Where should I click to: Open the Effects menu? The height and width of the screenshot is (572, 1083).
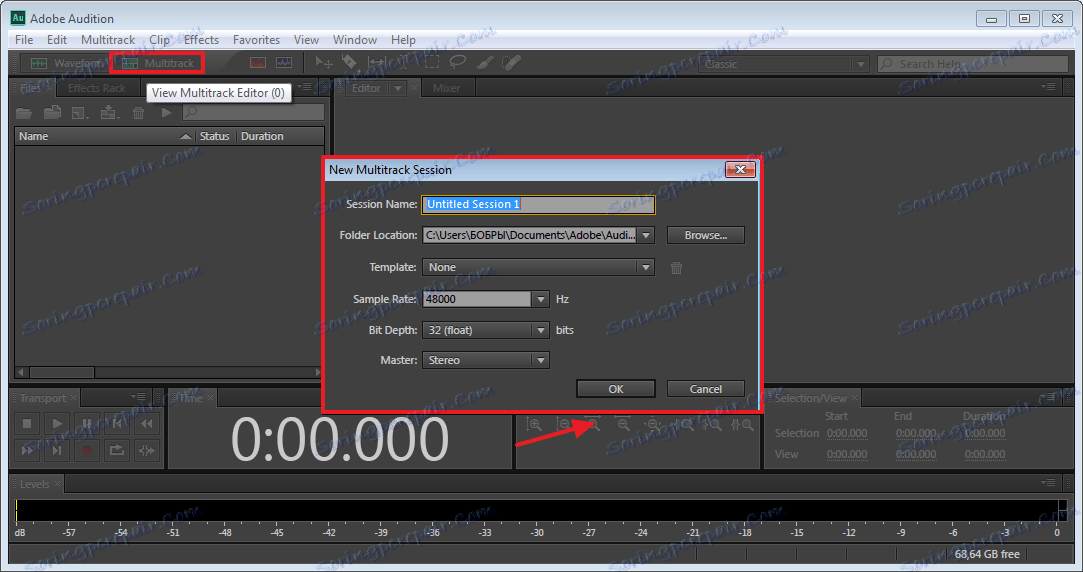[x=201, y=40]
